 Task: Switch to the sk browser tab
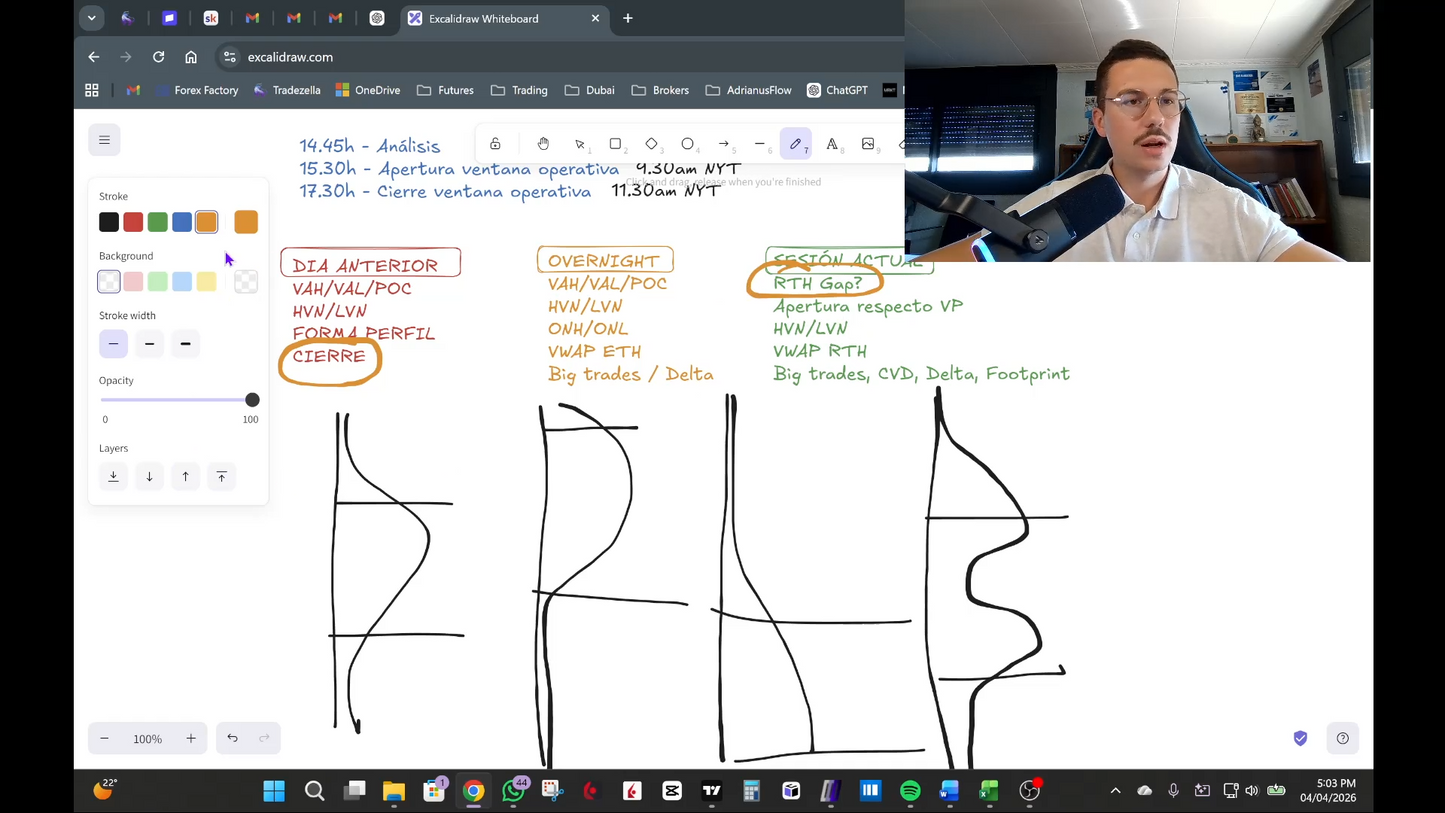click(x=211, y=18)
